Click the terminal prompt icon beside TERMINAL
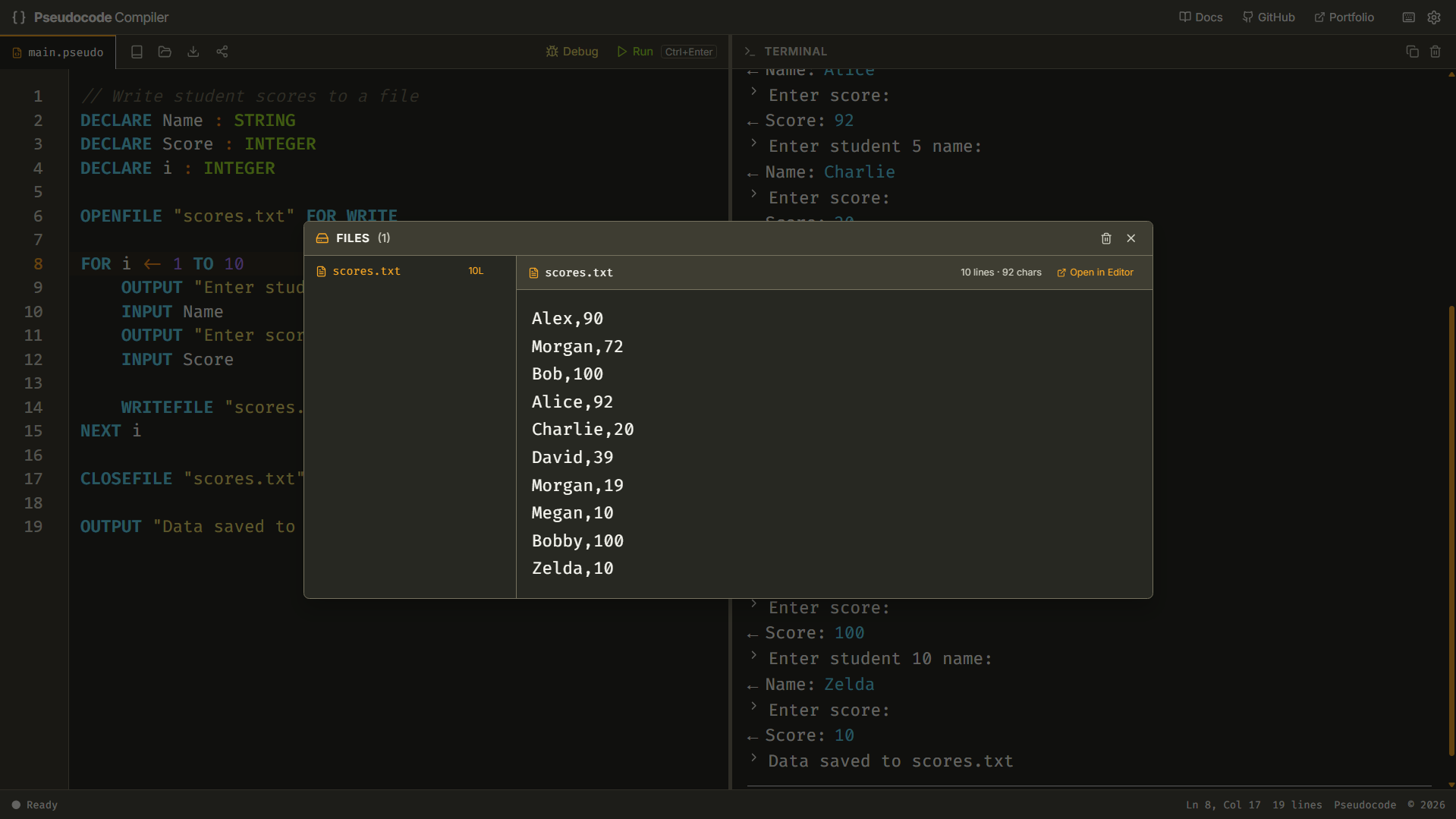This screenshot has width=1456, height=819. coord(750,52)
